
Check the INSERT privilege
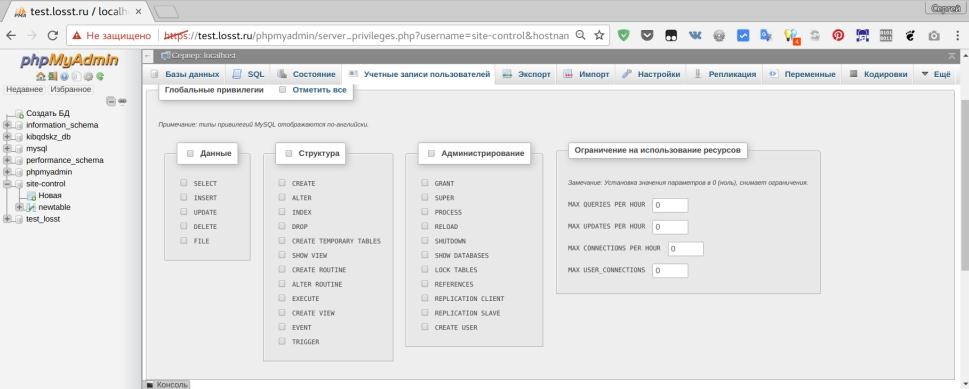(184, 197)
